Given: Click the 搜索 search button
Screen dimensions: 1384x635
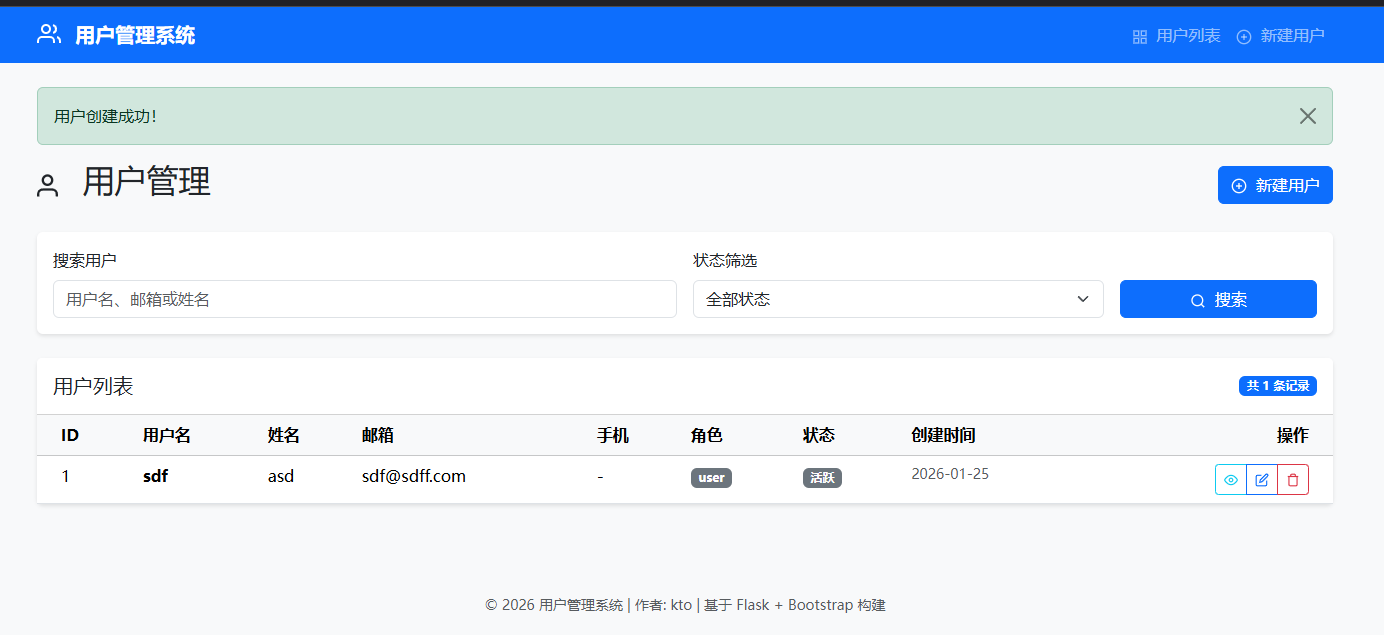Looking at the screenshot, I should 1218,299.
